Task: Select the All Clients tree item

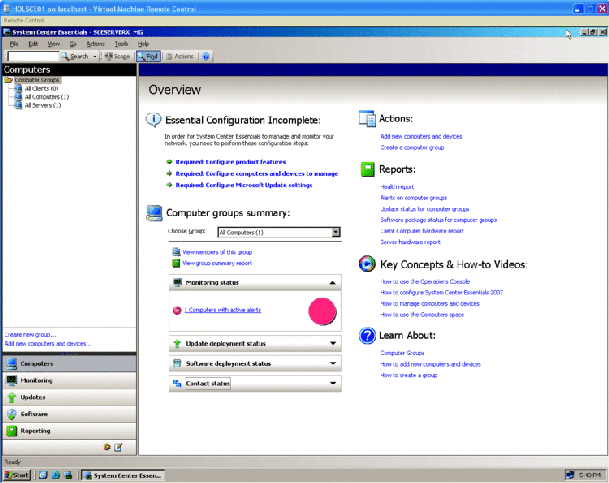Action: tap(41, 89)
